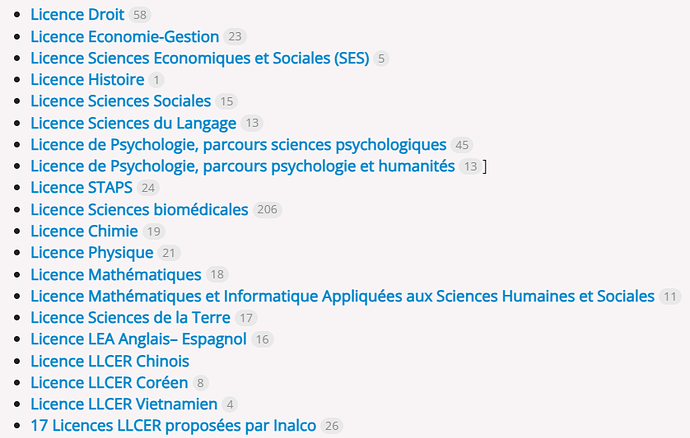Open Licence de Psychologie parcours psychologie et humanités

(242, 166)
